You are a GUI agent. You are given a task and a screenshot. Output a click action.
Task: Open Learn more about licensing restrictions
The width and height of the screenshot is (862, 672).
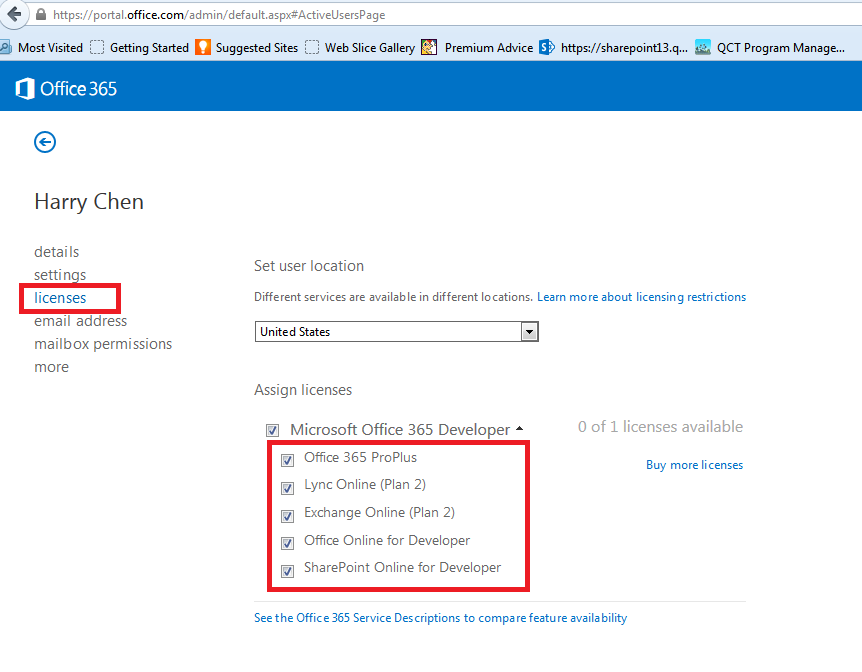tap(642, 297)
